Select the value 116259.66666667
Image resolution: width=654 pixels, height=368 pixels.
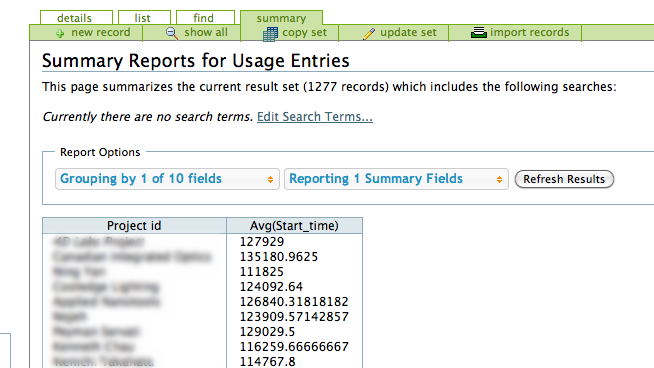[x=294, y=347]
